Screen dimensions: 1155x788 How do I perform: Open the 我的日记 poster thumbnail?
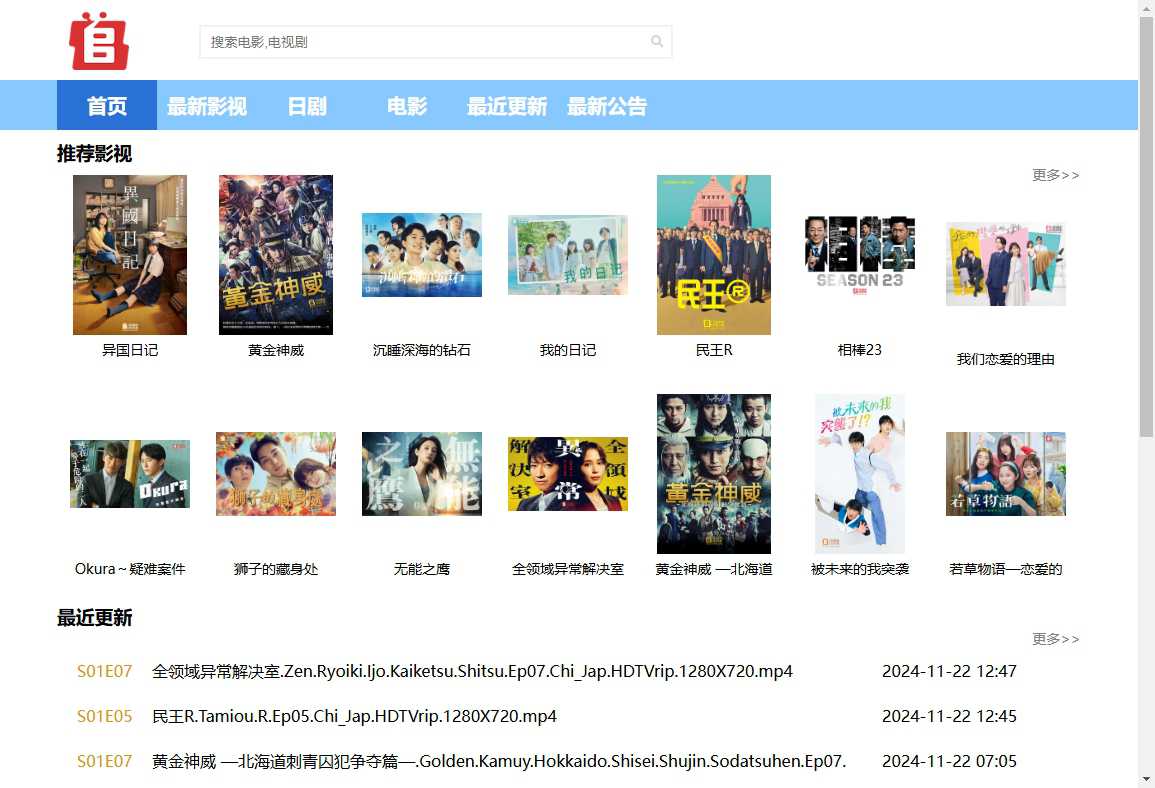567,255
